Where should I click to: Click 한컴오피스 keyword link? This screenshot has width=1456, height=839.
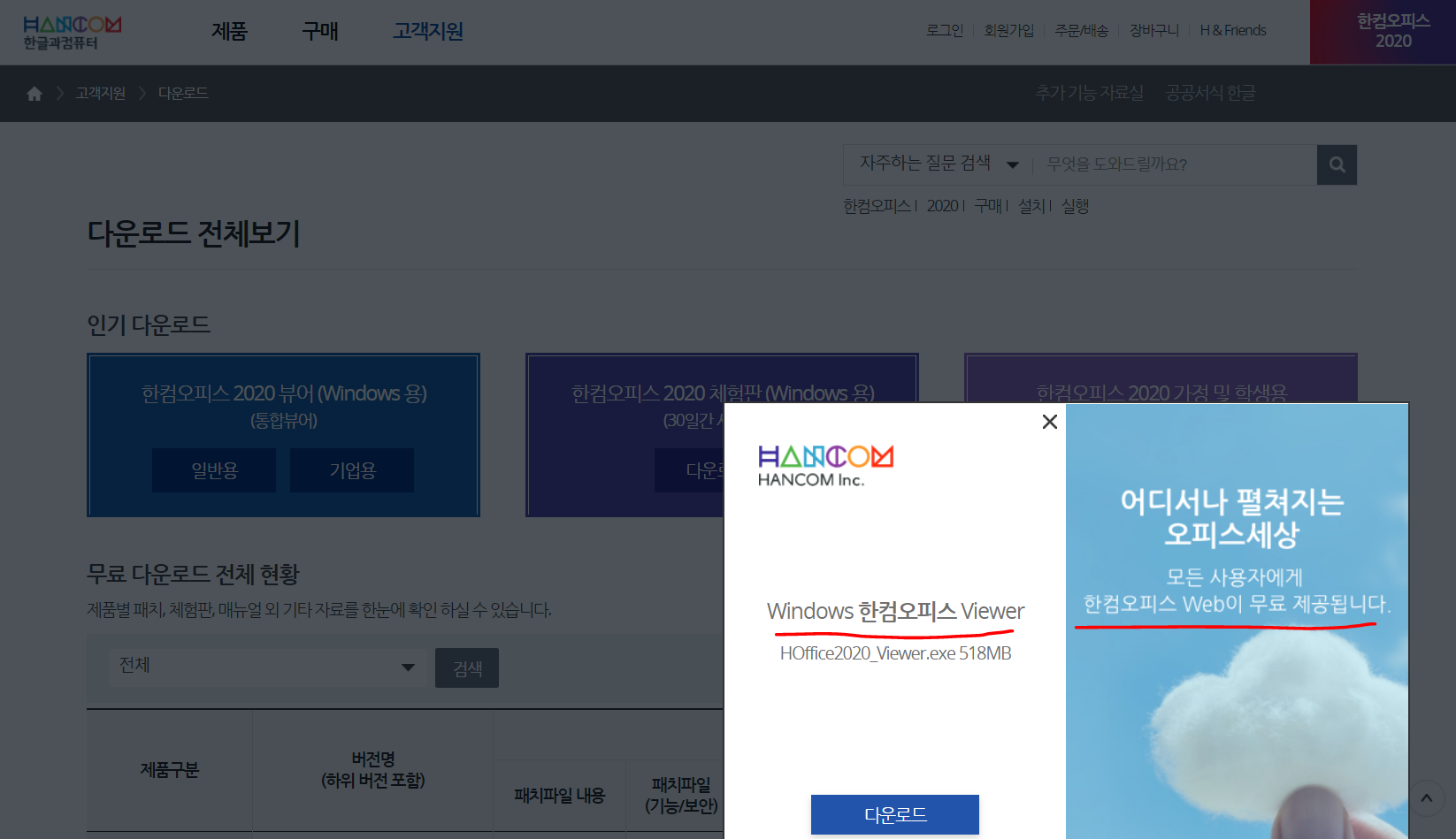[877, 206]
